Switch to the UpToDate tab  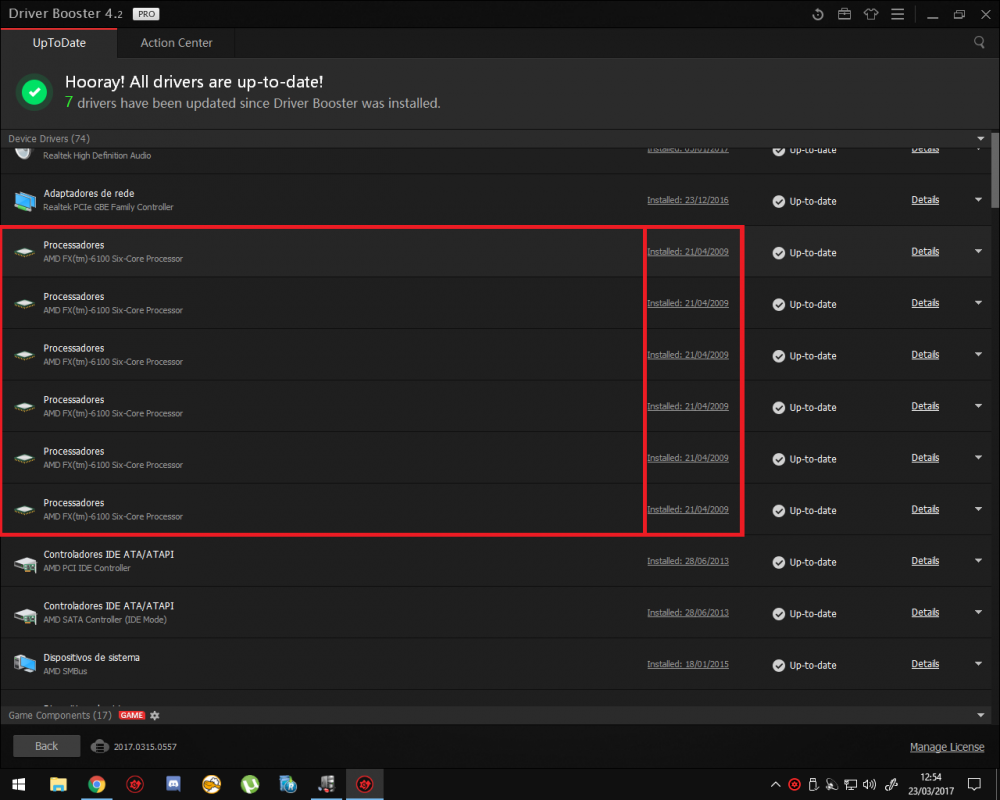tap(59, 43)
